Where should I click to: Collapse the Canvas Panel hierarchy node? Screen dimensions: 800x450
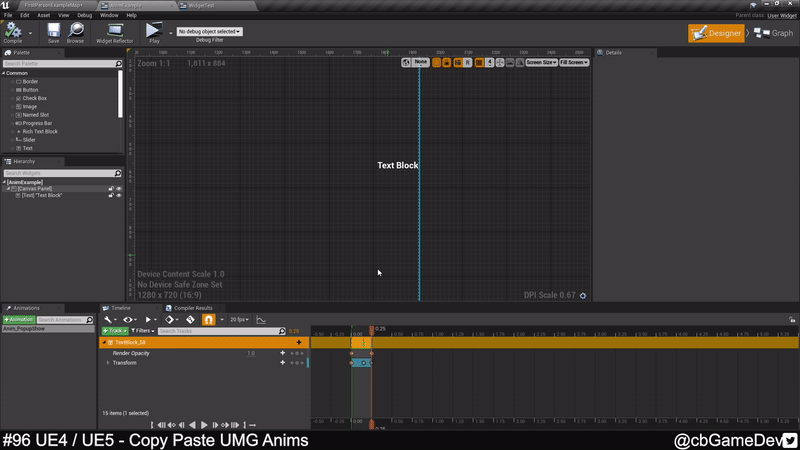pyautogui.click(x=8, y=189)
